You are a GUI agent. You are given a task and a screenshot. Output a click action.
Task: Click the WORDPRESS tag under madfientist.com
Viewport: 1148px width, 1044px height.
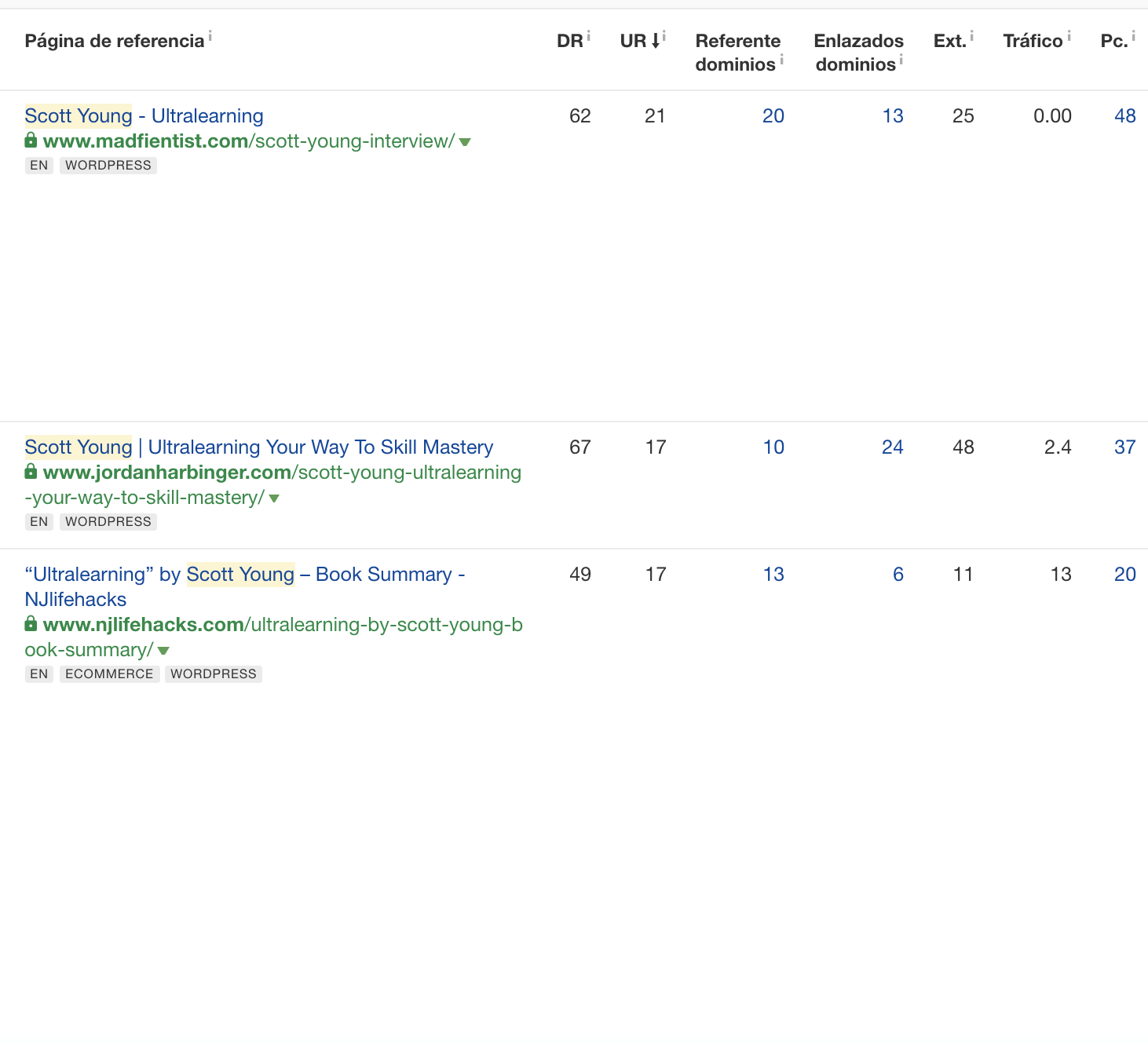point(108,166)
